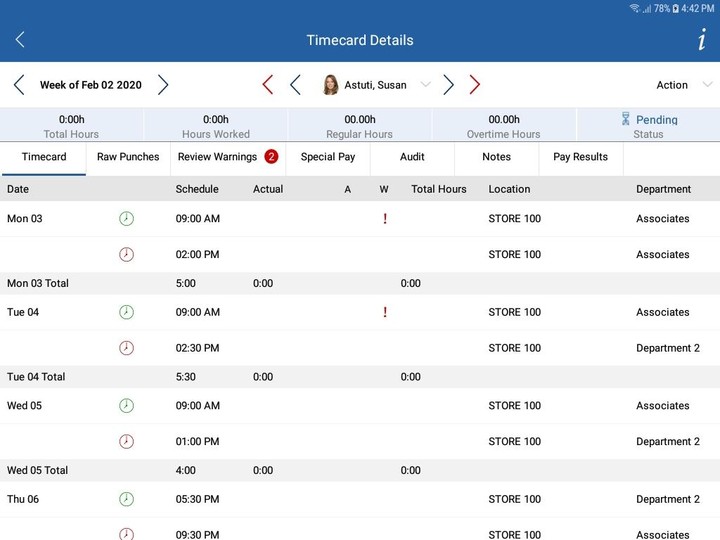Open the Special Pay tab

click(328, 157)
